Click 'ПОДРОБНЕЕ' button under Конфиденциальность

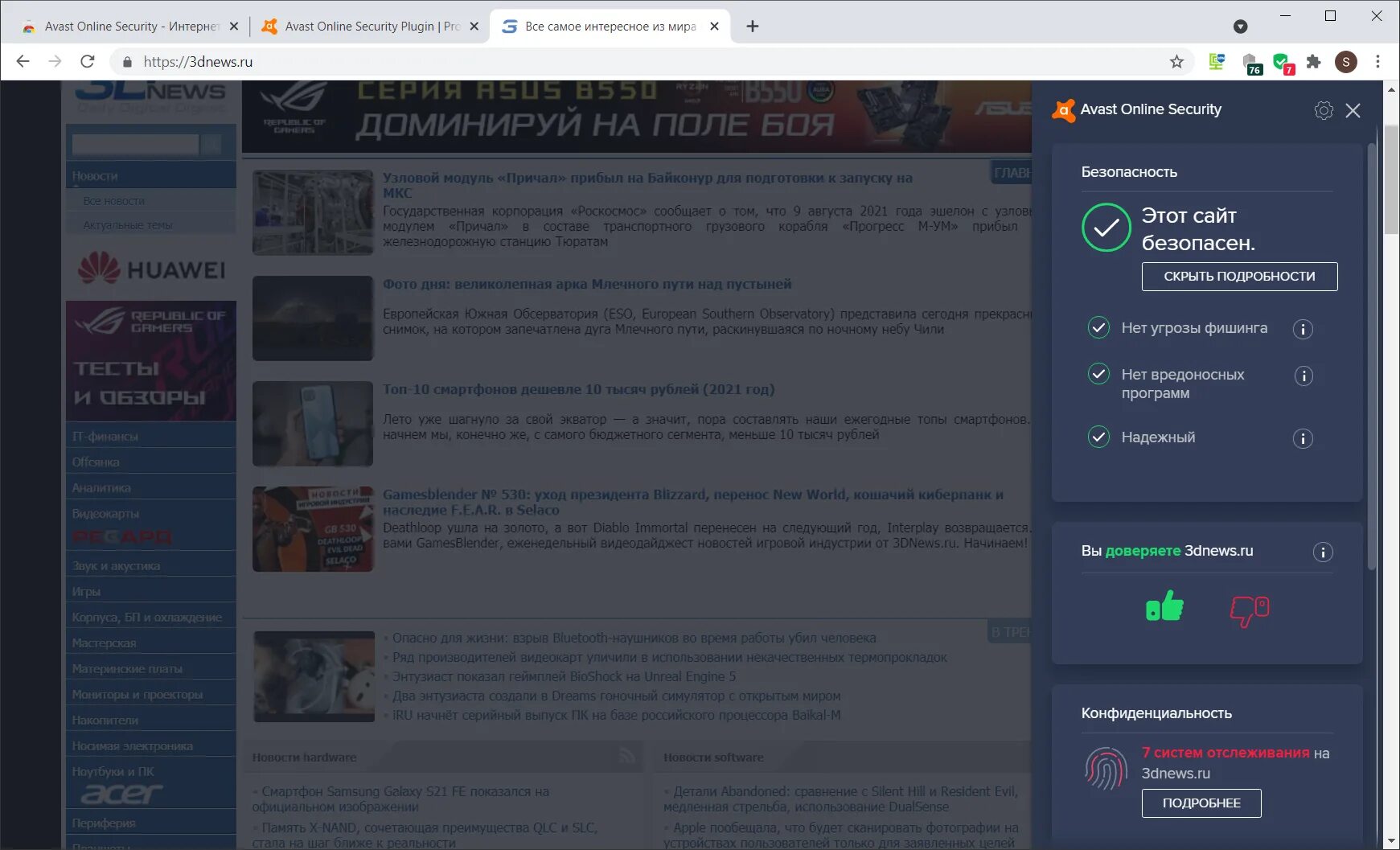tap(1201, 803)
